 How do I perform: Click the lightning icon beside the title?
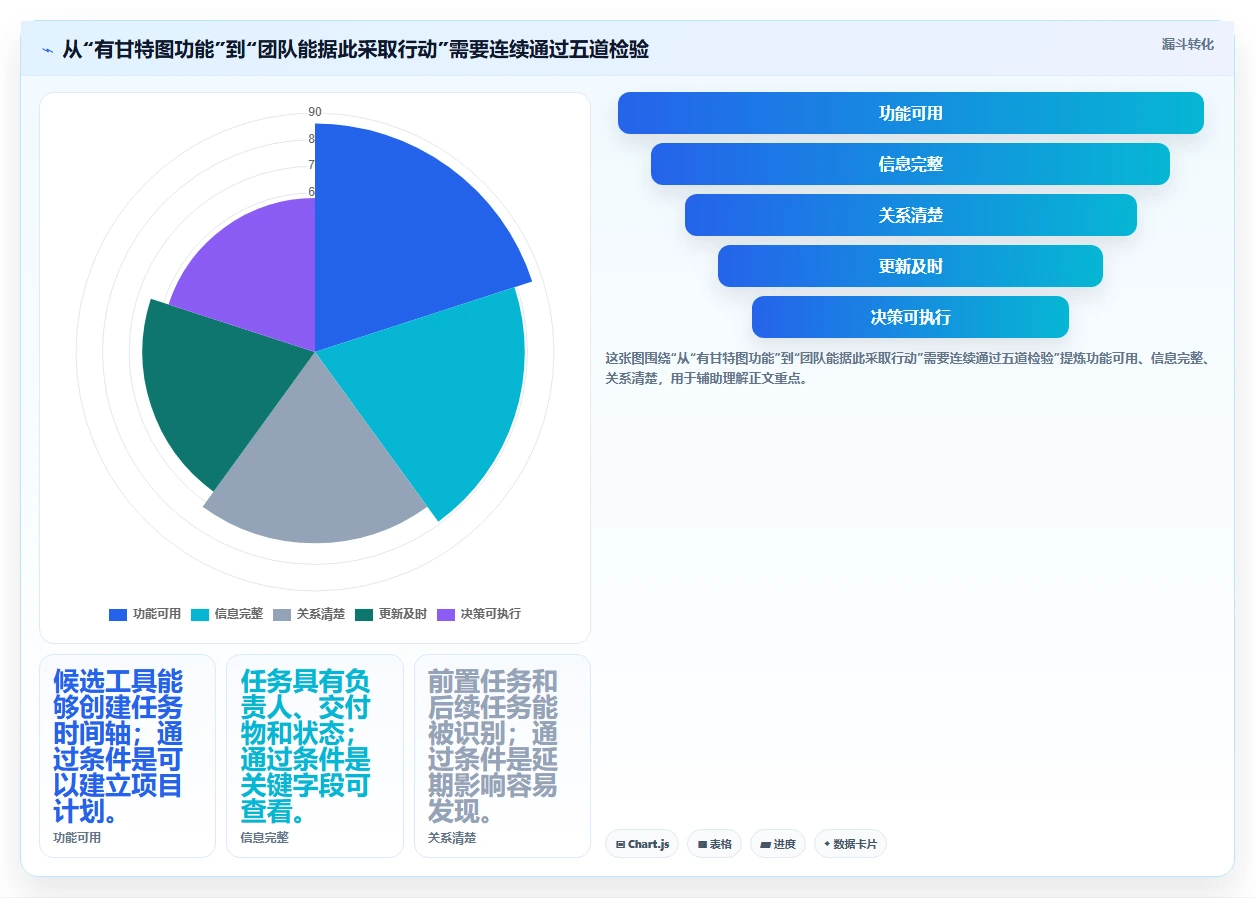tap(48, 49)
